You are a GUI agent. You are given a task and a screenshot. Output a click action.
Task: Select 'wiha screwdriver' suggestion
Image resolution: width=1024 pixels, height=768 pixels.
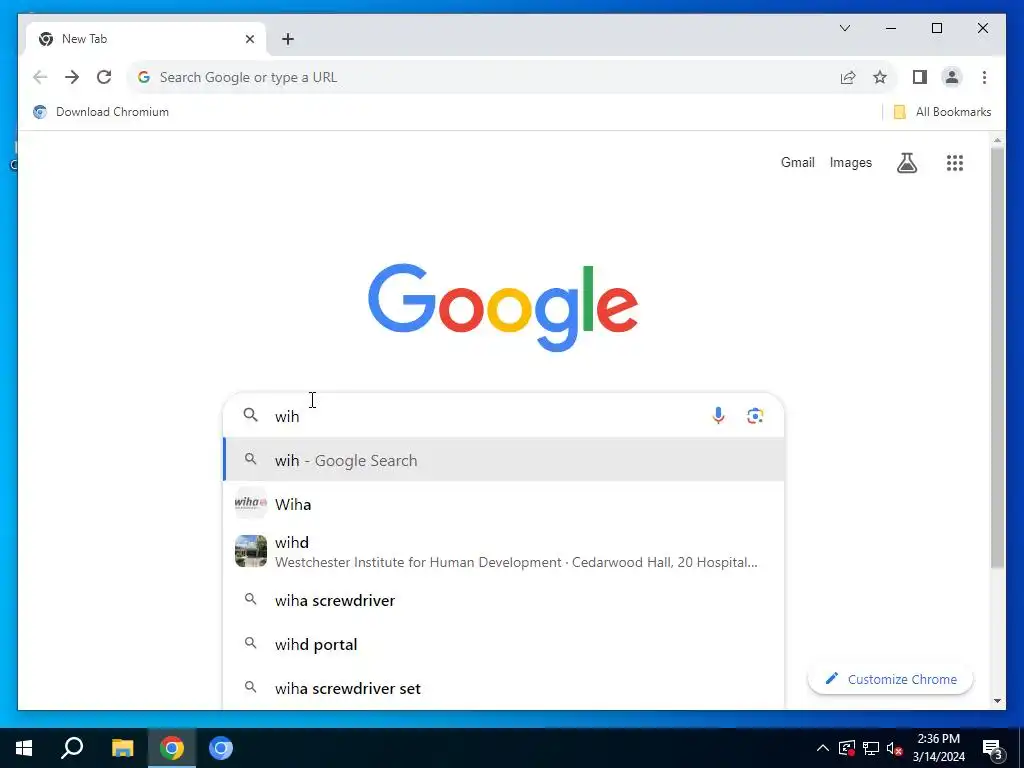click(504, 600)
